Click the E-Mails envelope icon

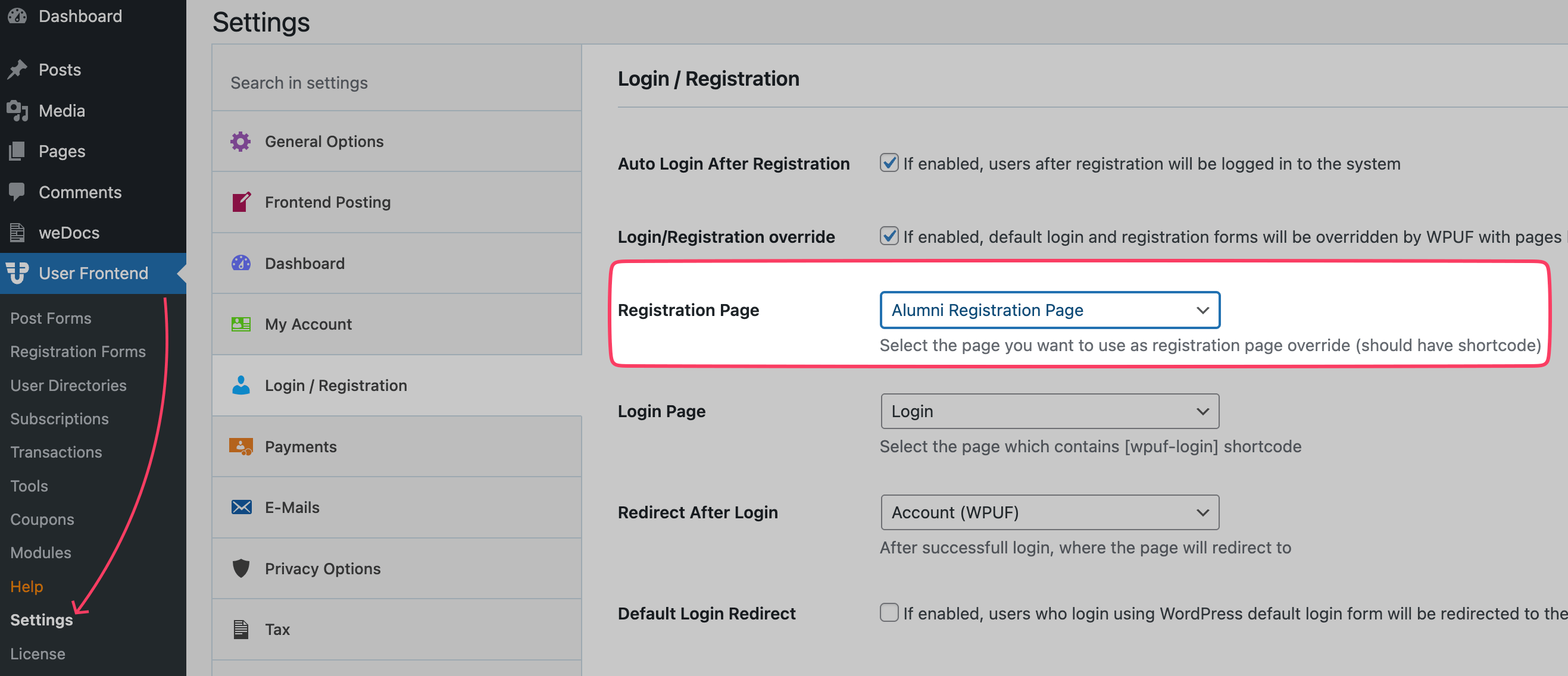pyautogui.click(x=241, y=508)
